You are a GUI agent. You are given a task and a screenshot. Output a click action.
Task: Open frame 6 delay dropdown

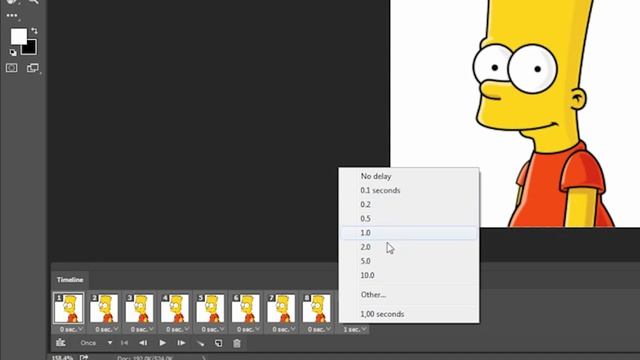[248, 329]
